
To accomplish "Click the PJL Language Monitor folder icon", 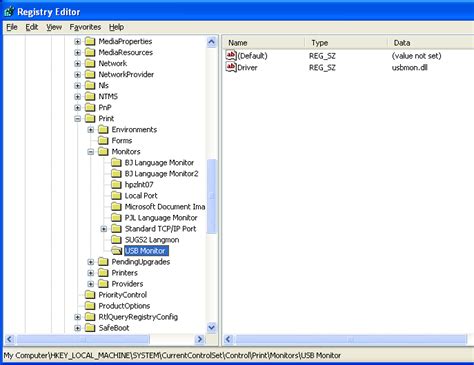I will (116, 217).
